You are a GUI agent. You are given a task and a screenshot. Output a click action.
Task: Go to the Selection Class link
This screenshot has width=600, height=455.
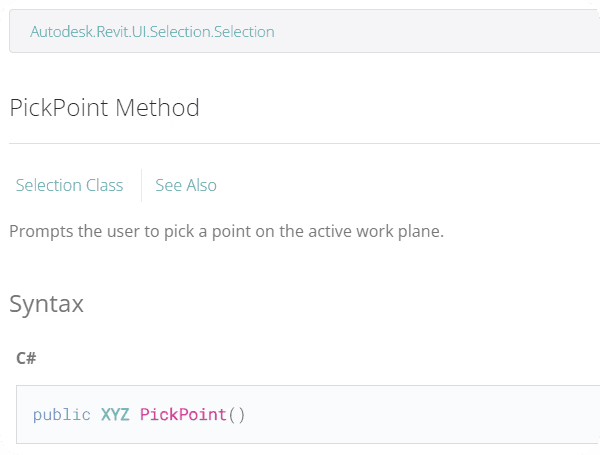coord(69,185)
